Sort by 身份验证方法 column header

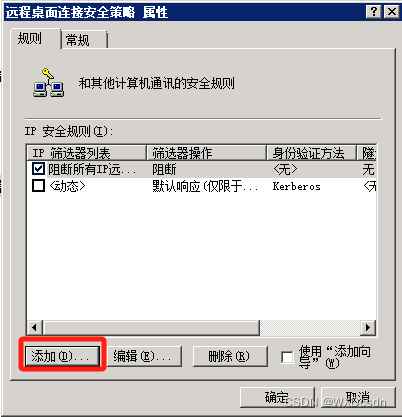(312, 153)
